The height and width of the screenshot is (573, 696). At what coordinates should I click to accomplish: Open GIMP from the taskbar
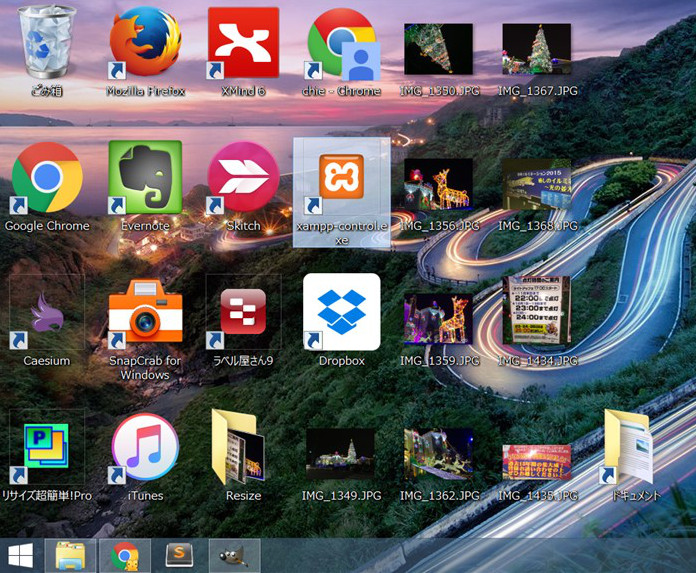pyautogui.click(x=234, y=555)
